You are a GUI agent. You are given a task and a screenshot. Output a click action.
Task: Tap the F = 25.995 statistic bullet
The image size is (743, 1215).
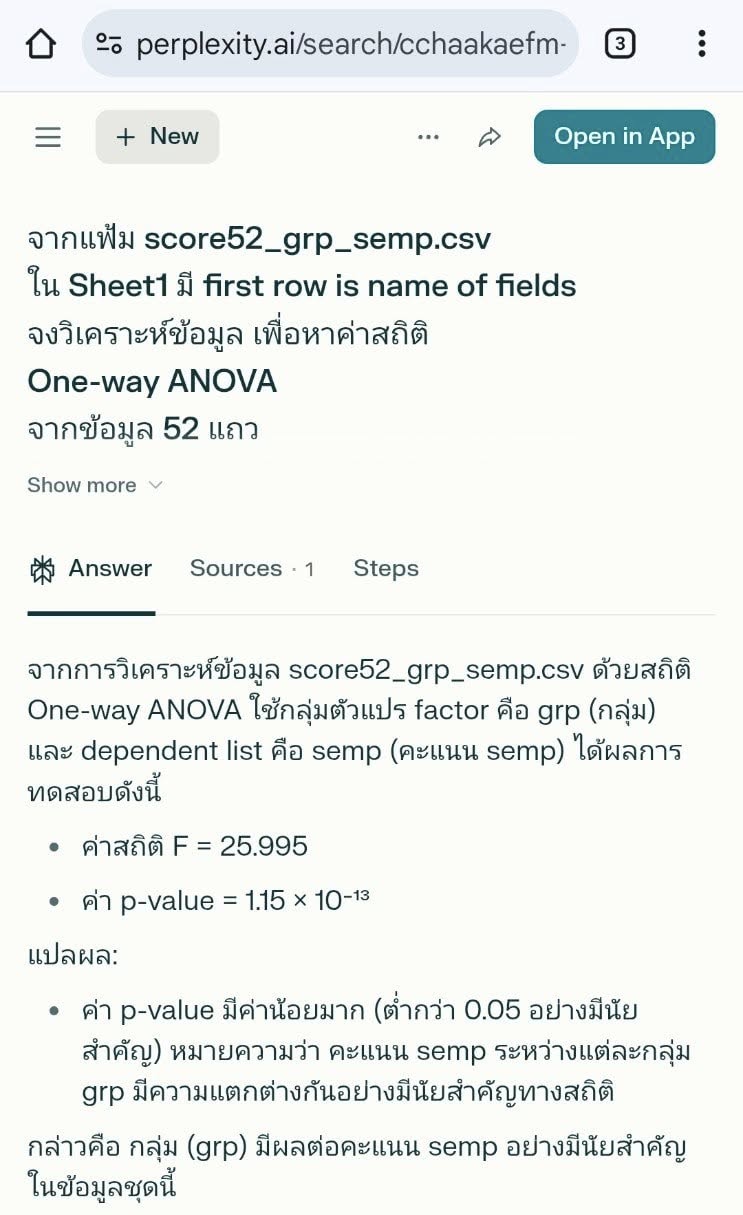coord(195,847)
